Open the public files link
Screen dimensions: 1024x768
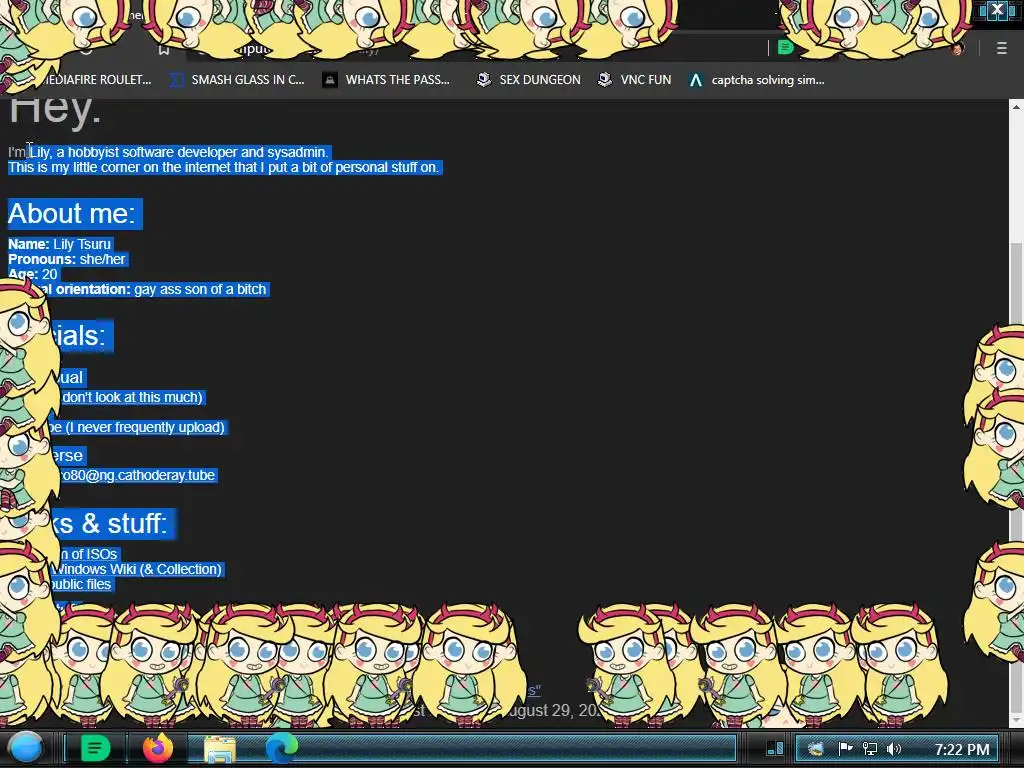(x=80, y=584)
